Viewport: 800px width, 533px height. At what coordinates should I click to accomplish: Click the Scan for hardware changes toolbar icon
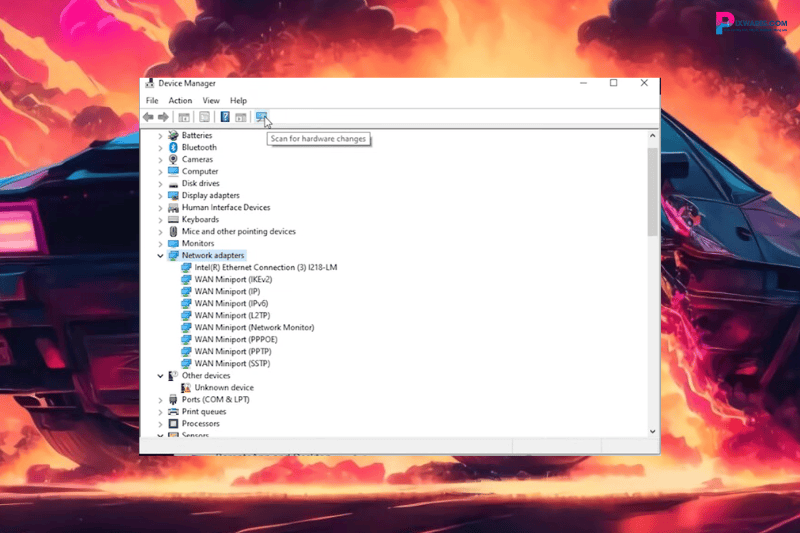261,117
